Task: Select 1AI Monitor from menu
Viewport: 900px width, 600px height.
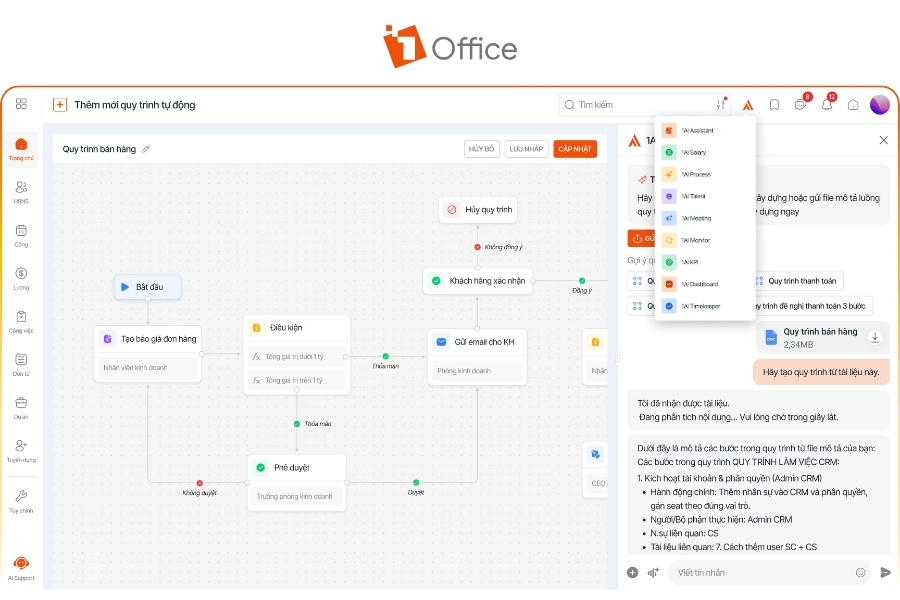Action: click(x=705, y=240)
